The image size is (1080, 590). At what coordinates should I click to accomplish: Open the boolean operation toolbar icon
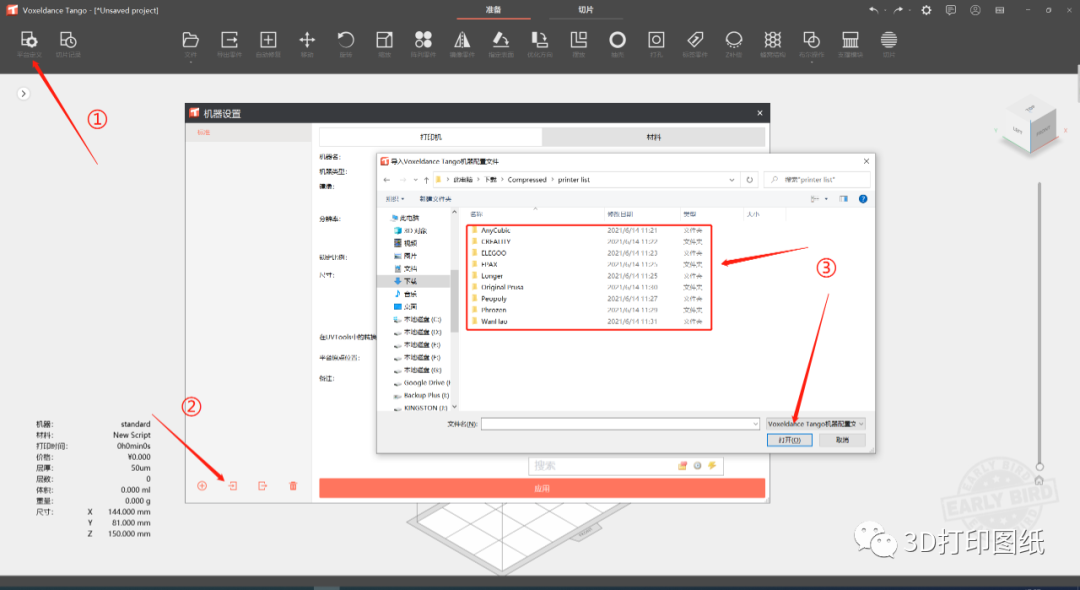[x=811, y=40]
